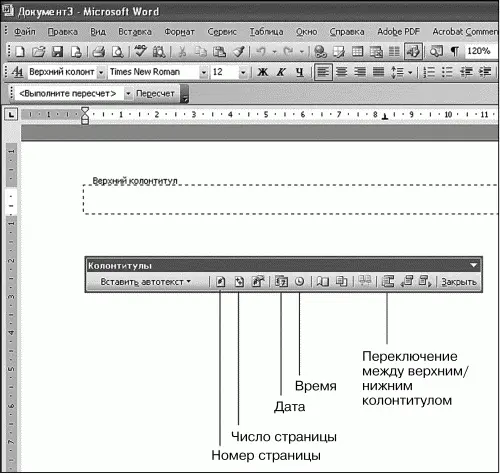This screenshot has width=500, height=474.
Task: Switch between header and footer
Action: pos(387,282)
